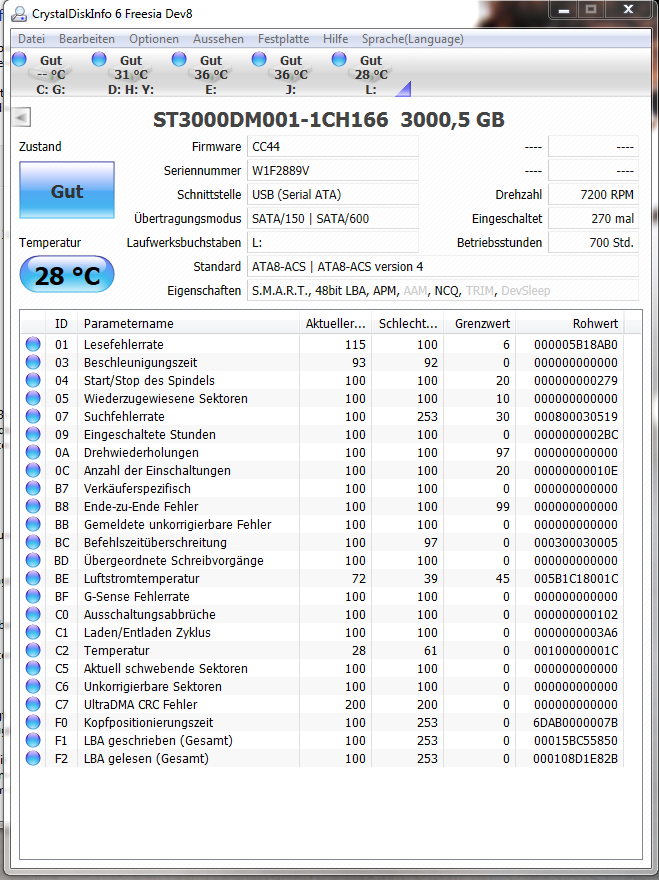The height and width of the screenshot is (880, 659).
Task: Open the Hilfe menu
Action: tap(335, 39)
